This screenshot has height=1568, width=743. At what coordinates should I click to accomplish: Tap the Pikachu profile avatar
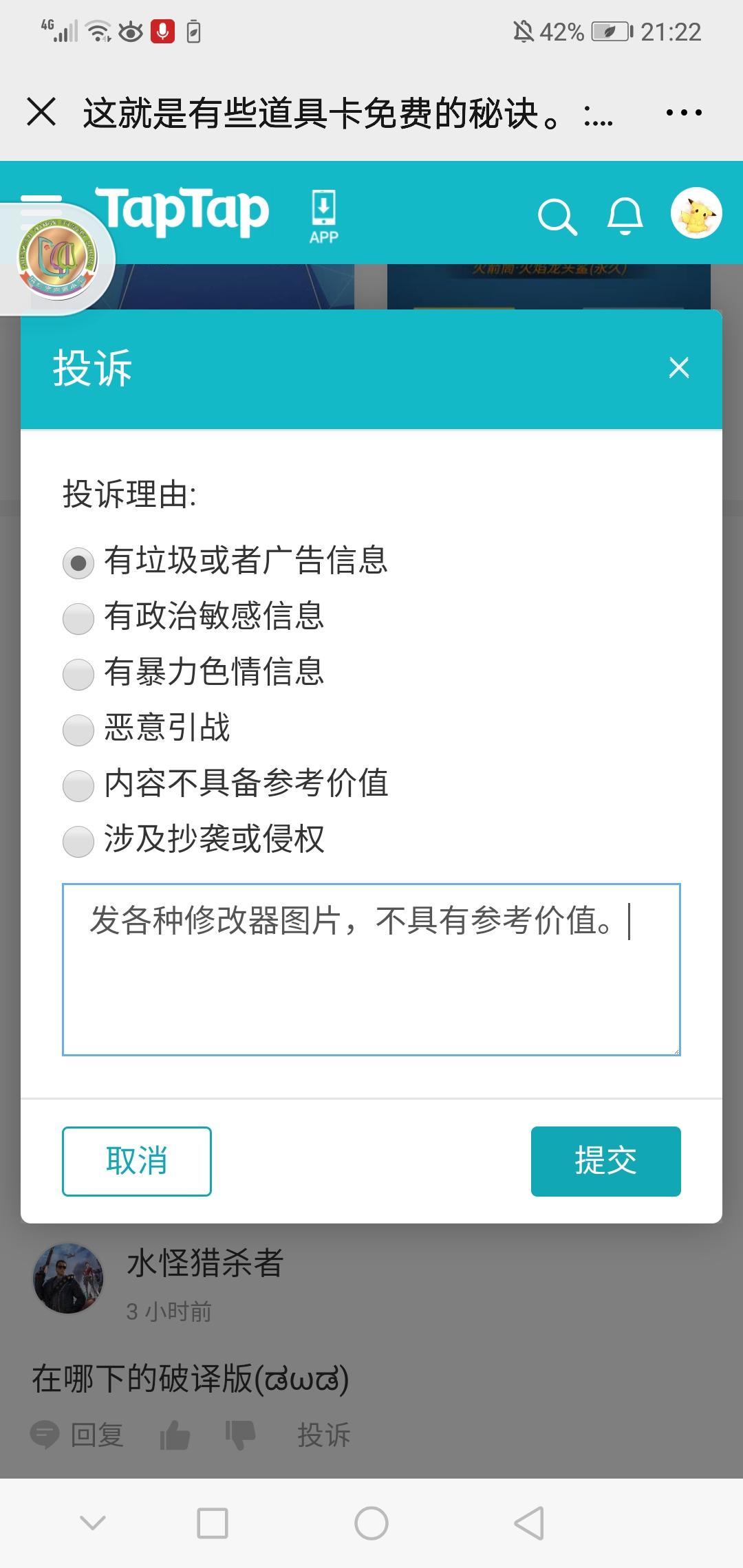[696, 213]
